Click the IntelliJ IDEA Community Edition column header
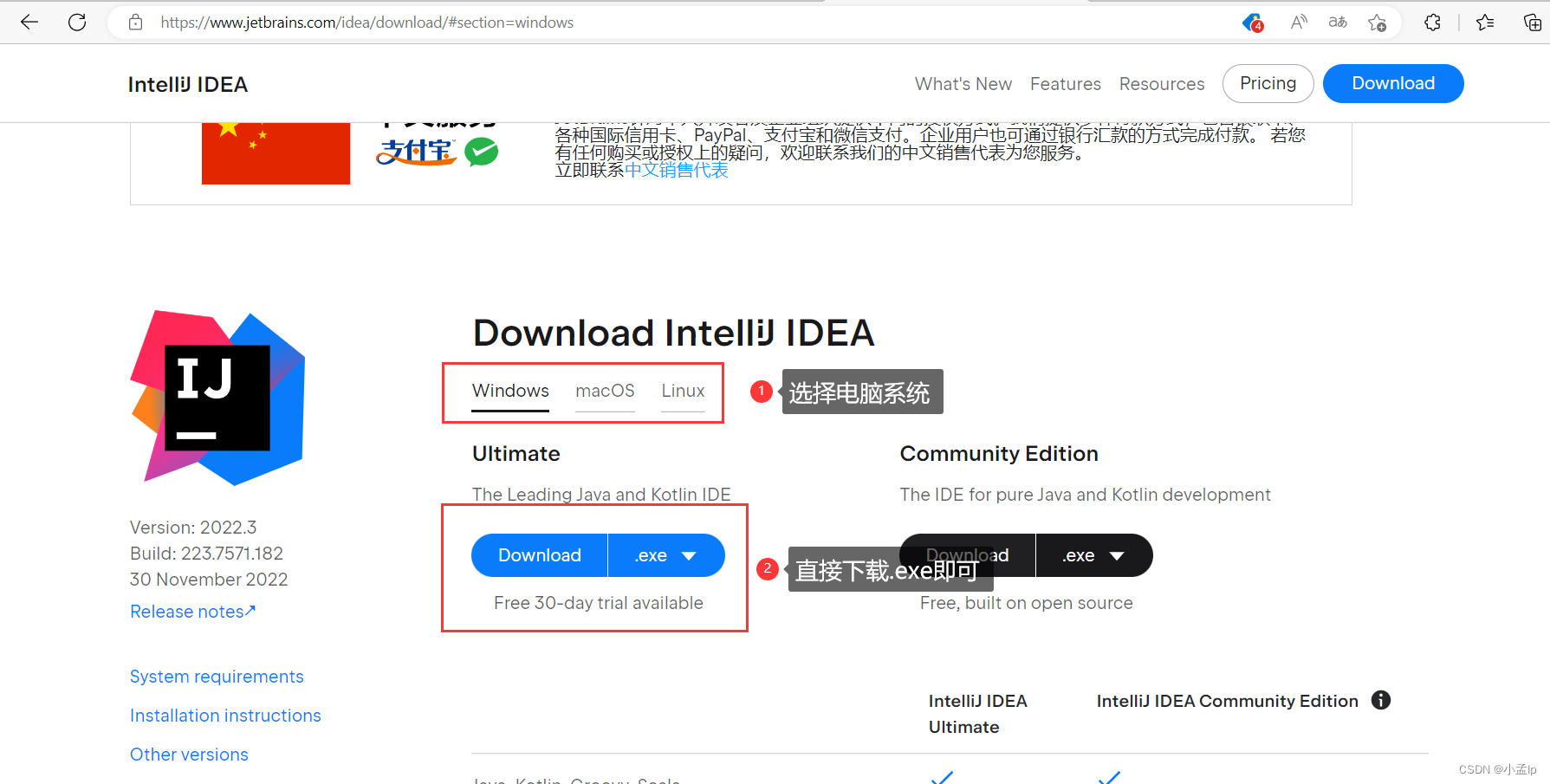Image resolution: width=1550 pixels, height=784 pixels. coord(1228,701)
